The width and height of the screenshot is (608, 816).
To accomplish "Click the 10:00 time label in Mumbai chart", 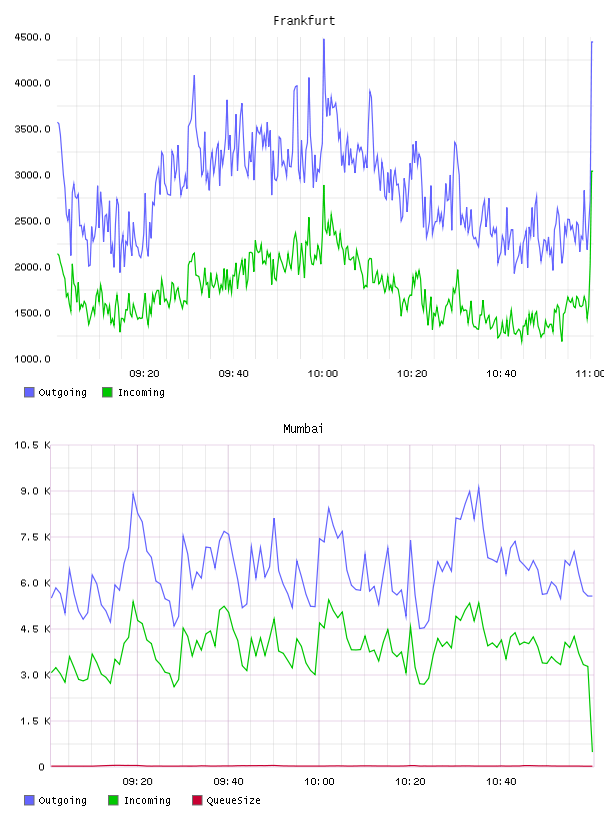I will point(319,781).
